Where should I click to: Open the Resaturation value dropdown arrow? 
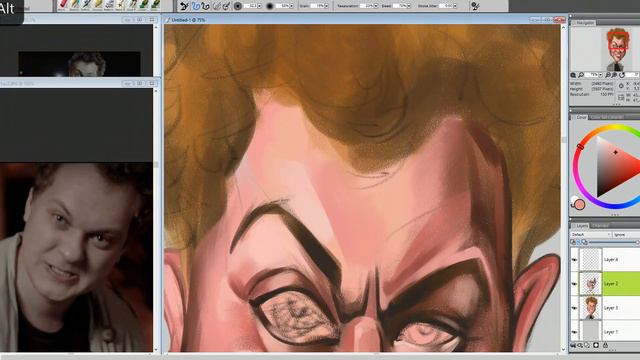click(x=376, y=6)
